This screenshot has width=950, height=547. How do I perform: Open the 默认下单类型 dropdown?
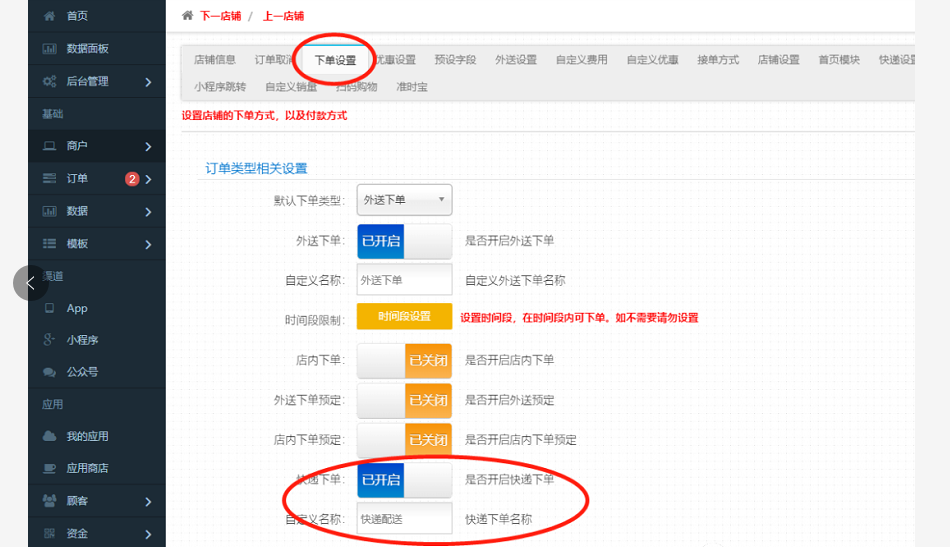(404, 200)
